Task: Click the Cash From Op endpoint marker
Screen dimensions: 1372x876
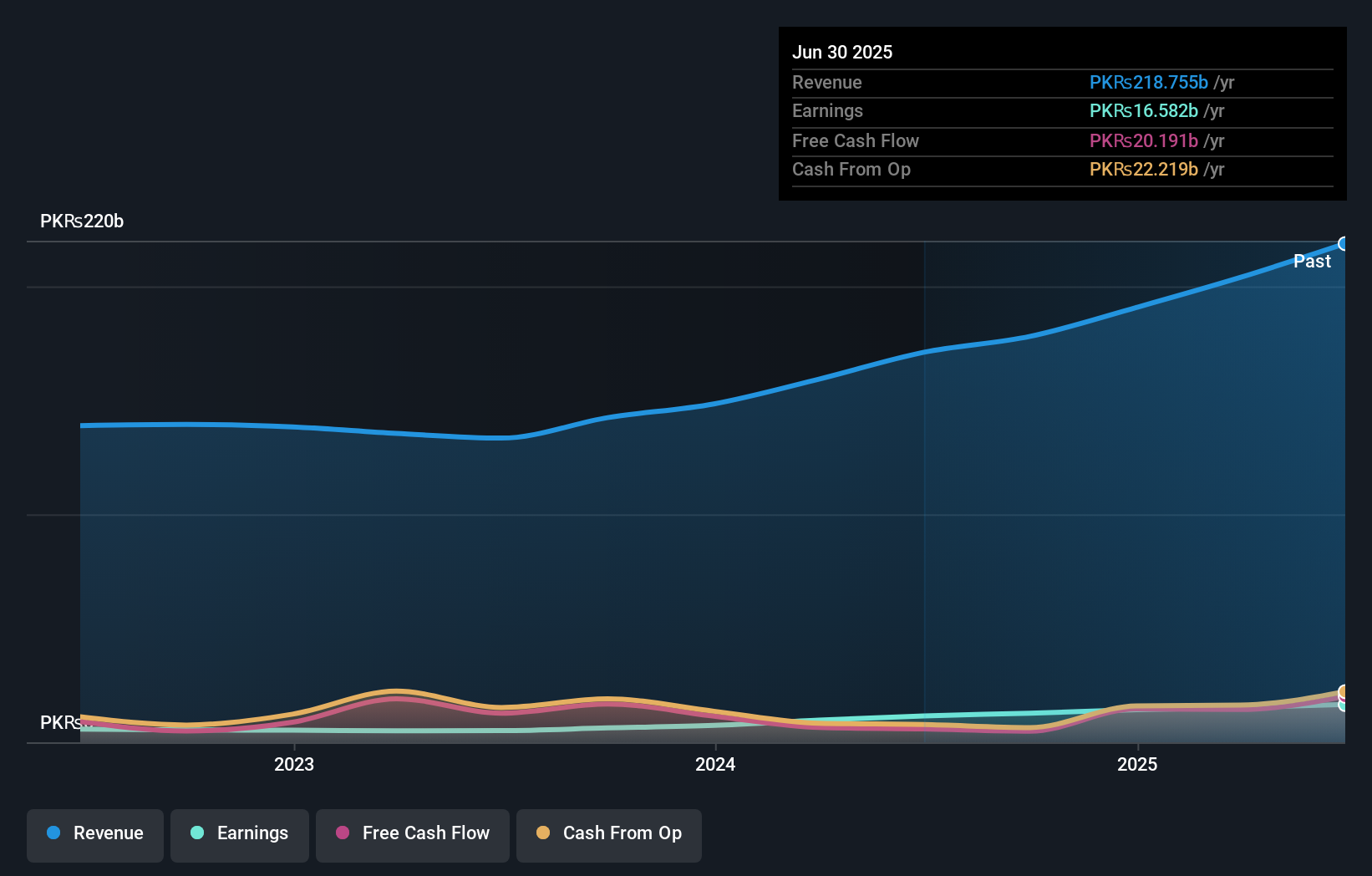Action: tap(1344, 692)
